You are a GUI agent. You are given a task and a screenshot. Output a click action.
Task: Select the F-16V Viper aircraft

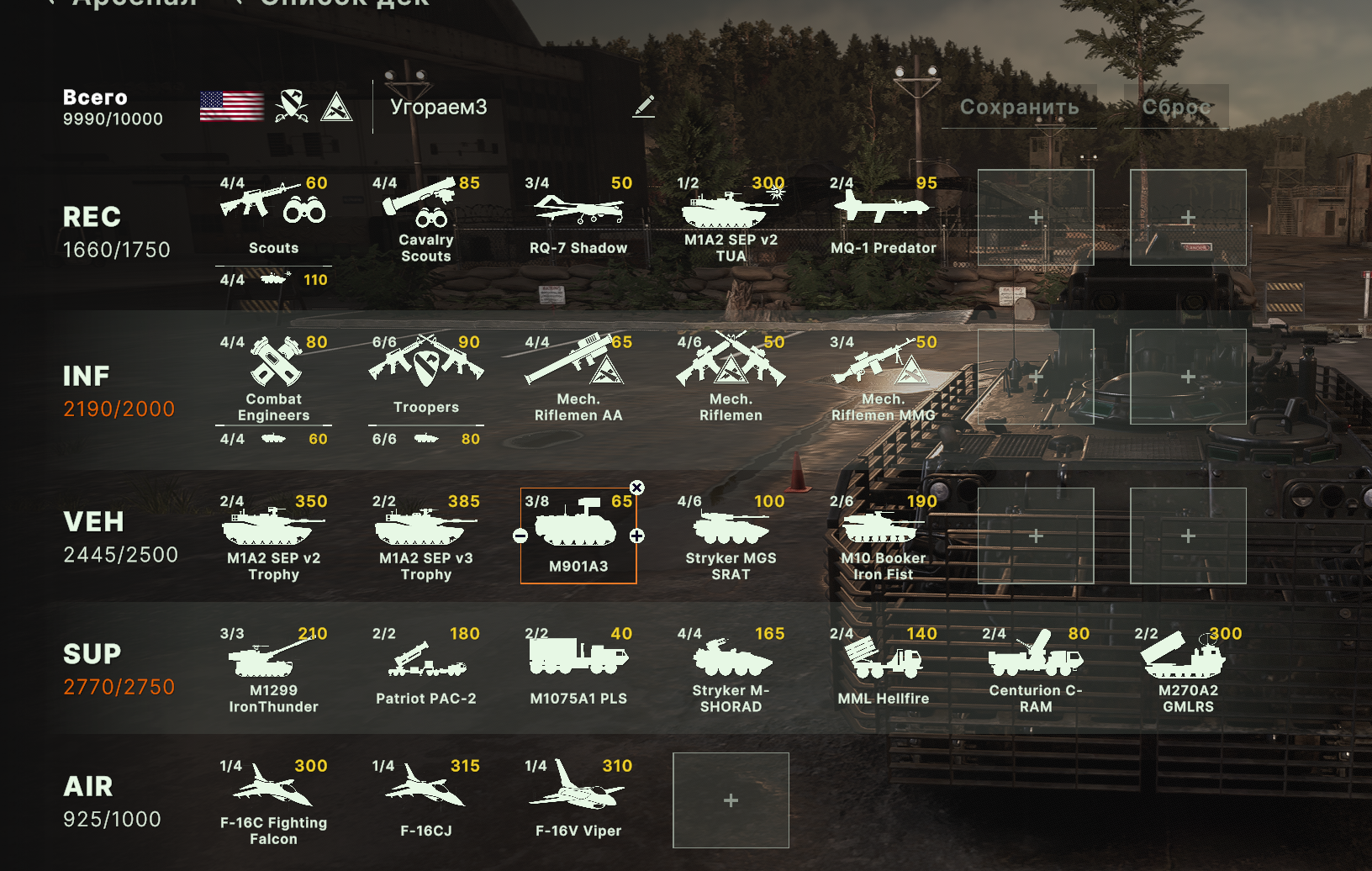(x=578, y=800)
